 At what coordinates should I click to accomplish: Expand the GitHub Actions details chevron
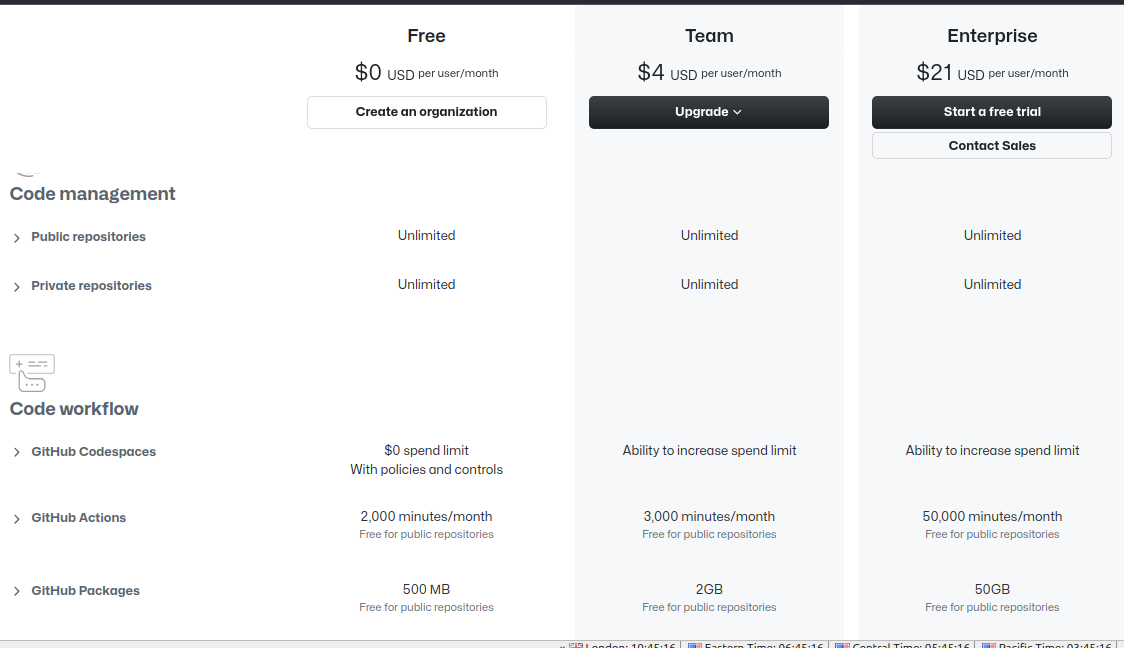point(16,519)
